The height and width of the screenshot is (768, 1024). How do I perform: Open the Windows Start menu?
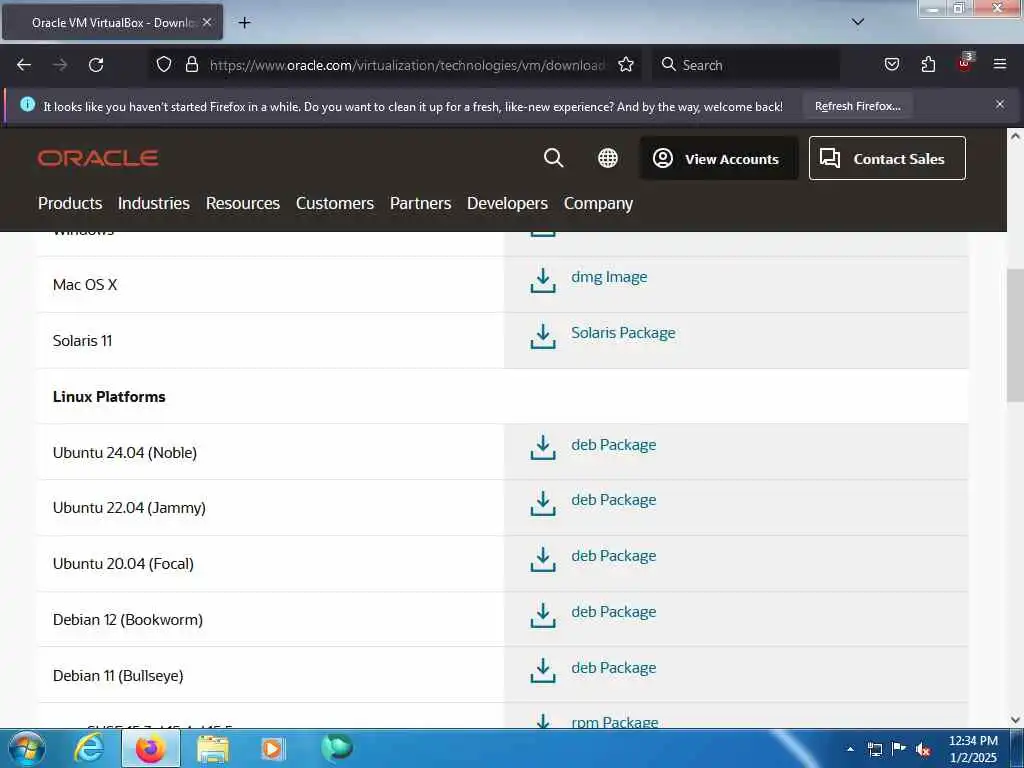tap(27, 749)
